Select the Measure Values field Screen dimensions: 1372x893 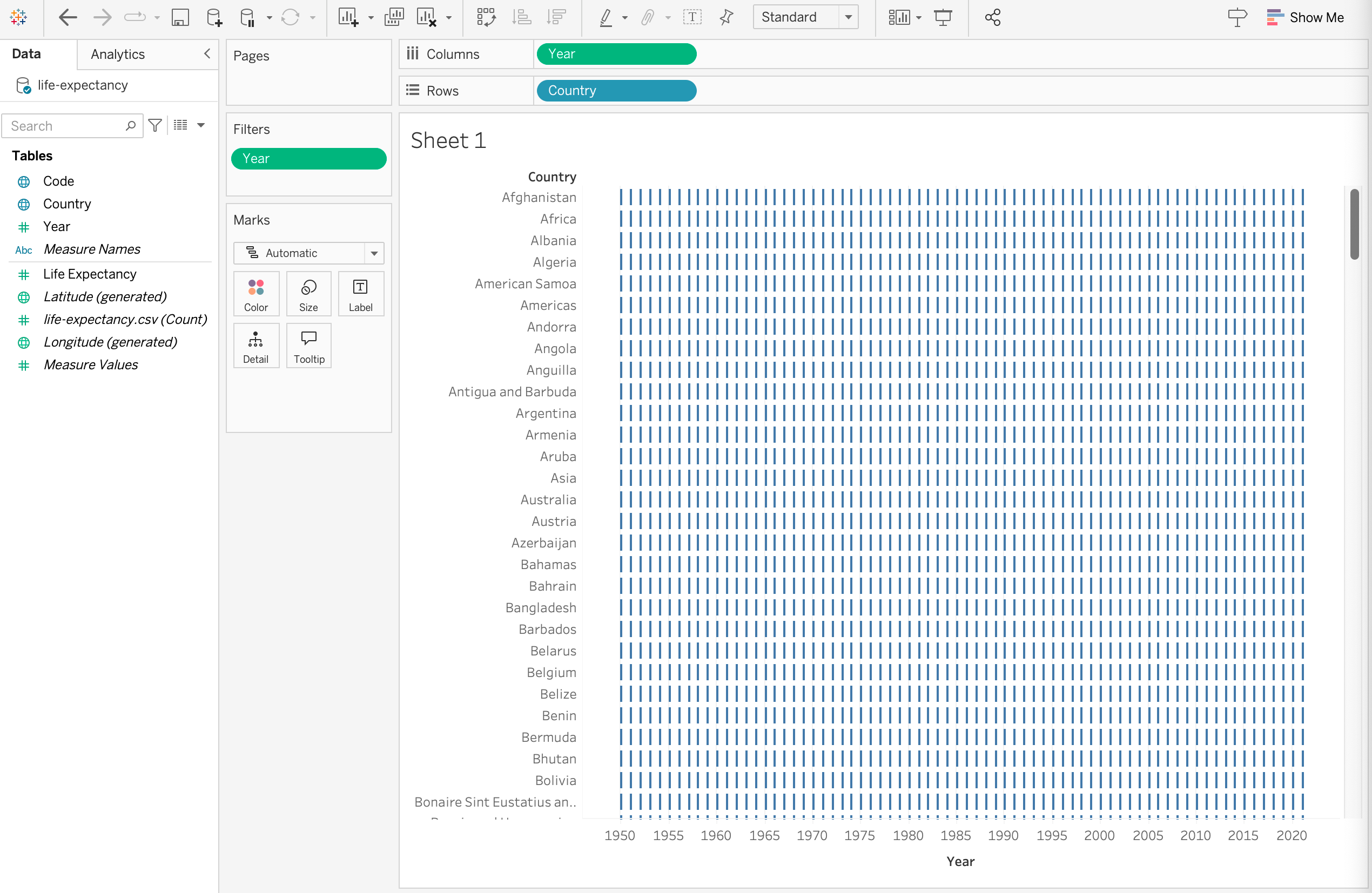[x=91, y=364]
